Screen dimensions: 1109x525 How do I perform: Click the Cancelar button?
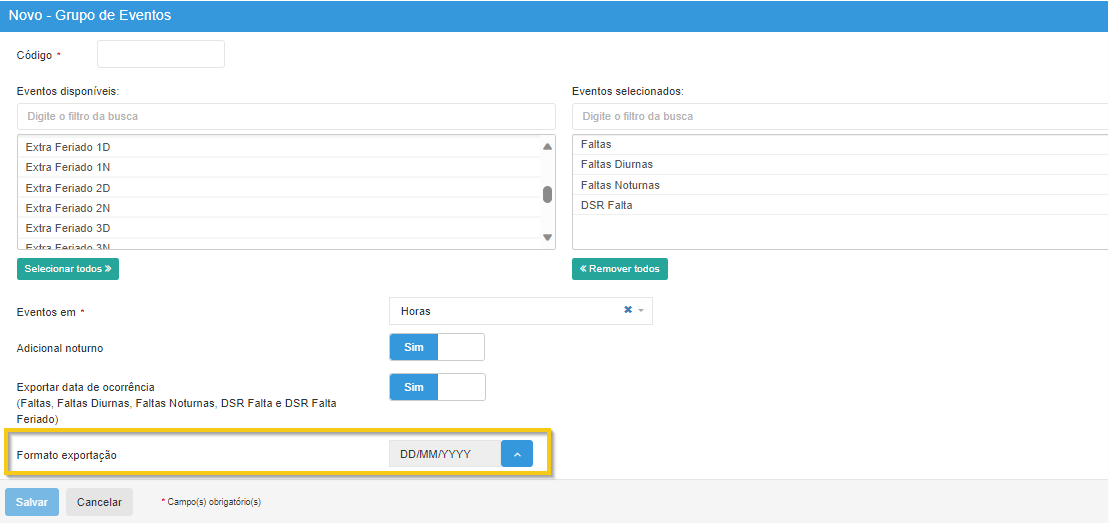pos(99,502)
